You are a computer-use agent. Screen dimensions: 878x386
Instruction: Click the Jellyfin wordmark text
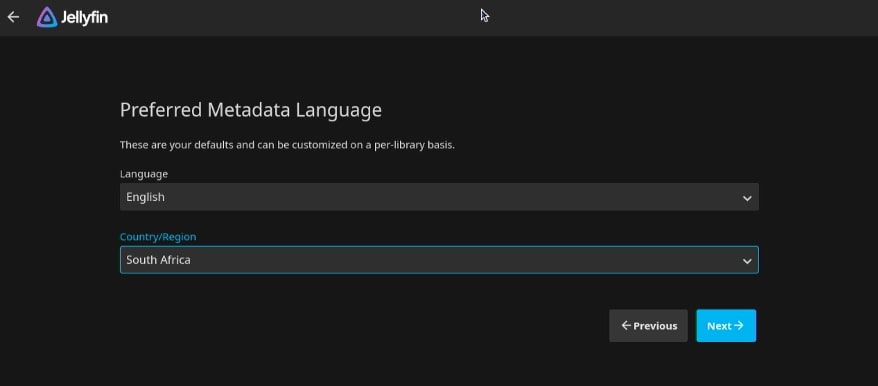(85, 17)
